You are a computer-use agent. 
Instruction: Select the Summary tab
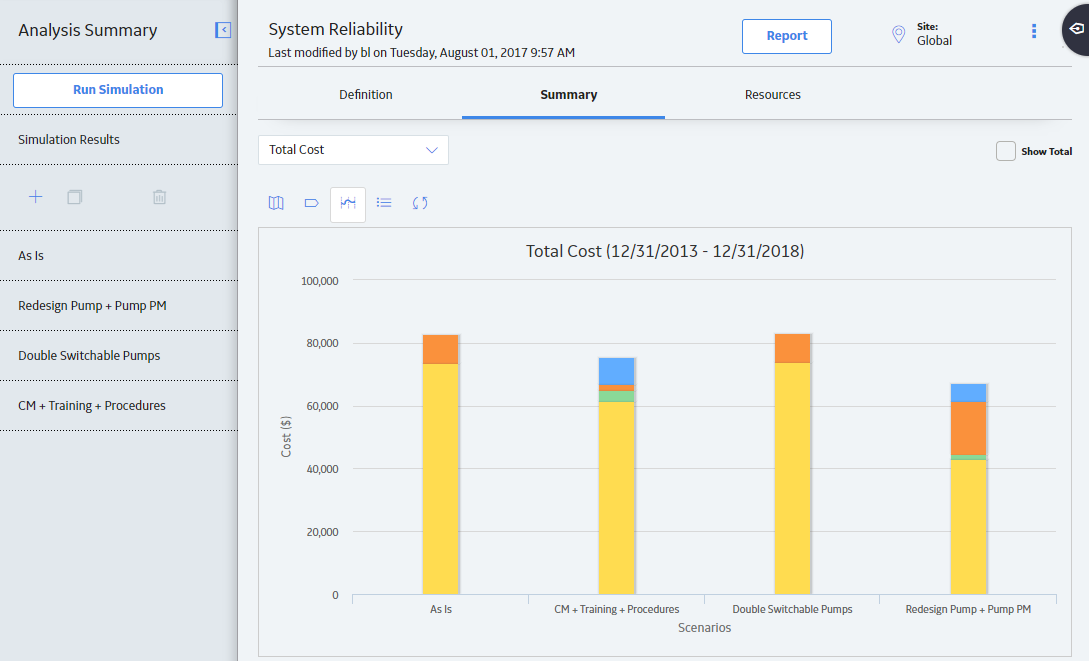coord(569,94)
